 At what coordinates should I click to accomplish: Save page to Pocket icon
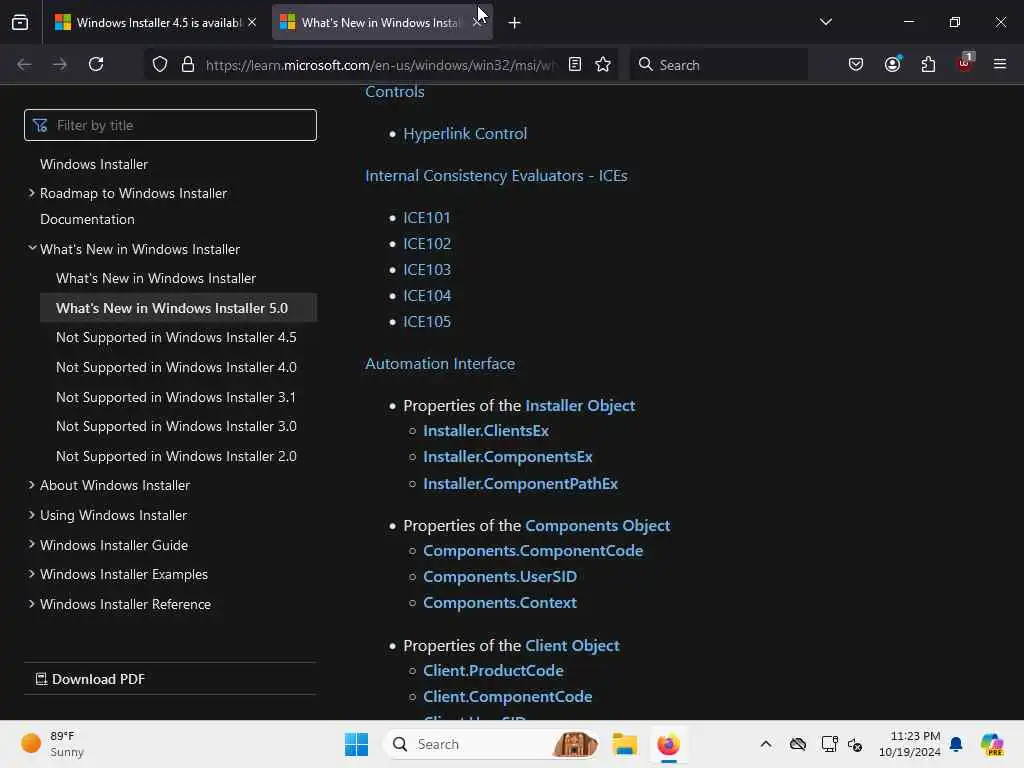coord(856,64)
